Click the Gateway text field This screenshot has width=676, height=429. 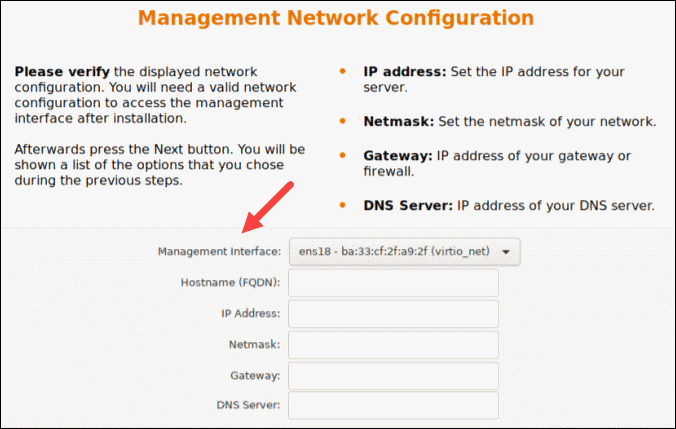tap(393, 376)
